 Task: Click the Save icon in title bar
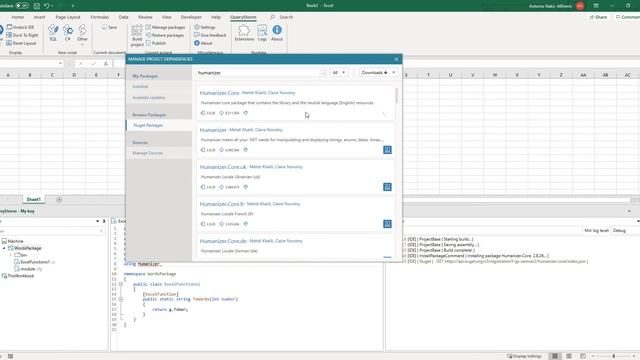(36, 6)
